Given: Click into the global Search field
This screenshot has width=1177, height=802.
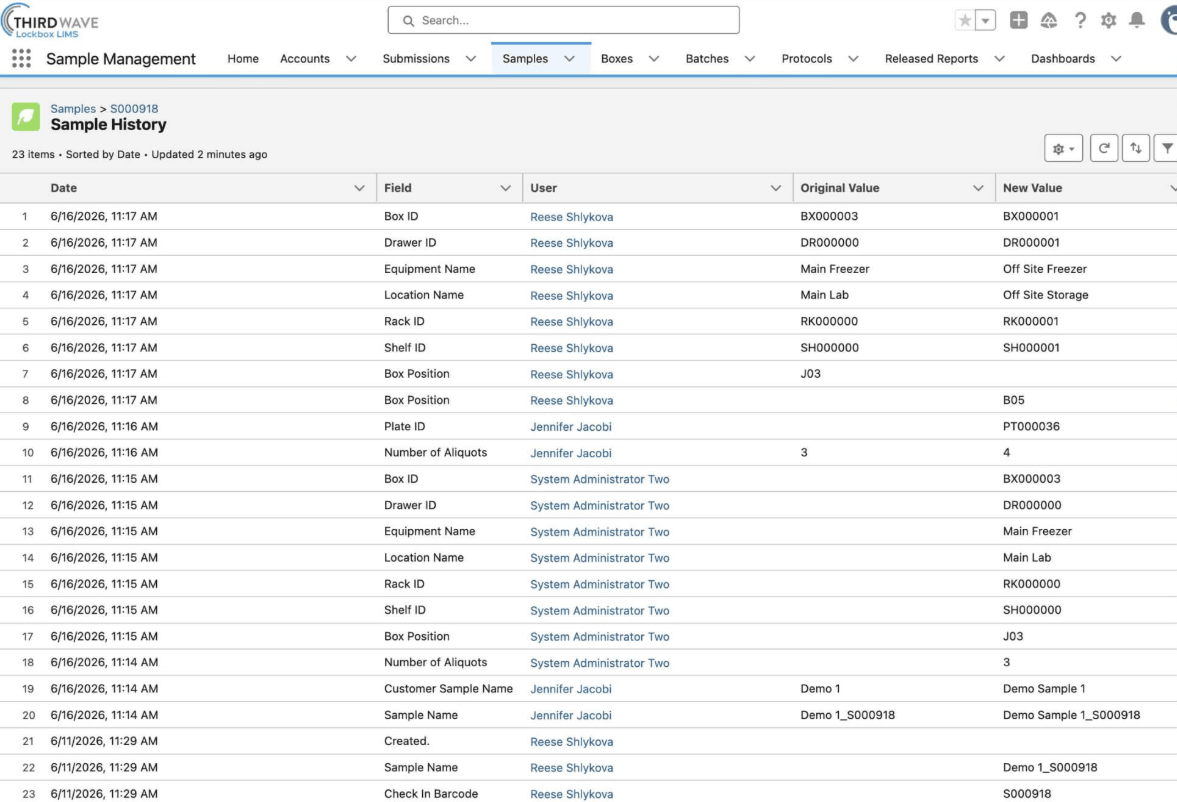Looking at the screenshot, I should (564, 20).
